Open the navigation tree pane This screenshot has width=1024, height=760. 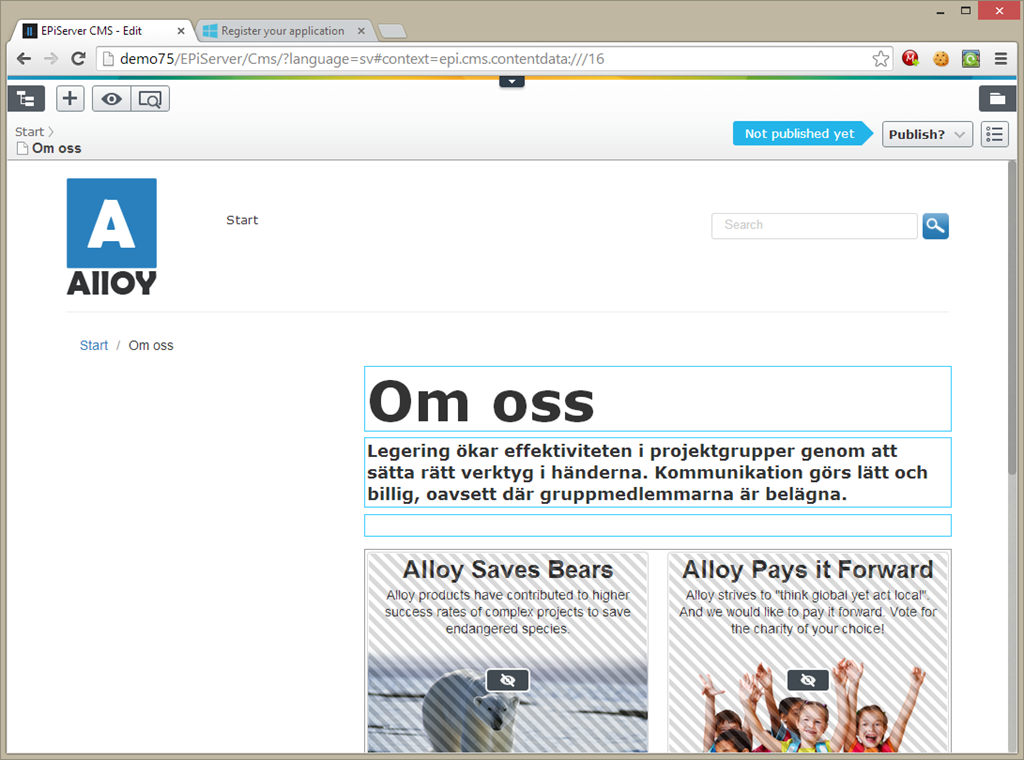coord(26,98)
